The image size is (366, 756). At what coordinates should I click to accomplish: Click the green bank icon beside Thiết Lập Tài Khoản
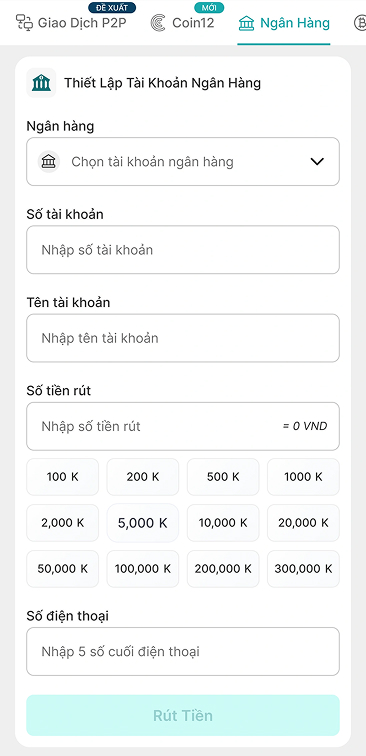click(x=41, y=83)
